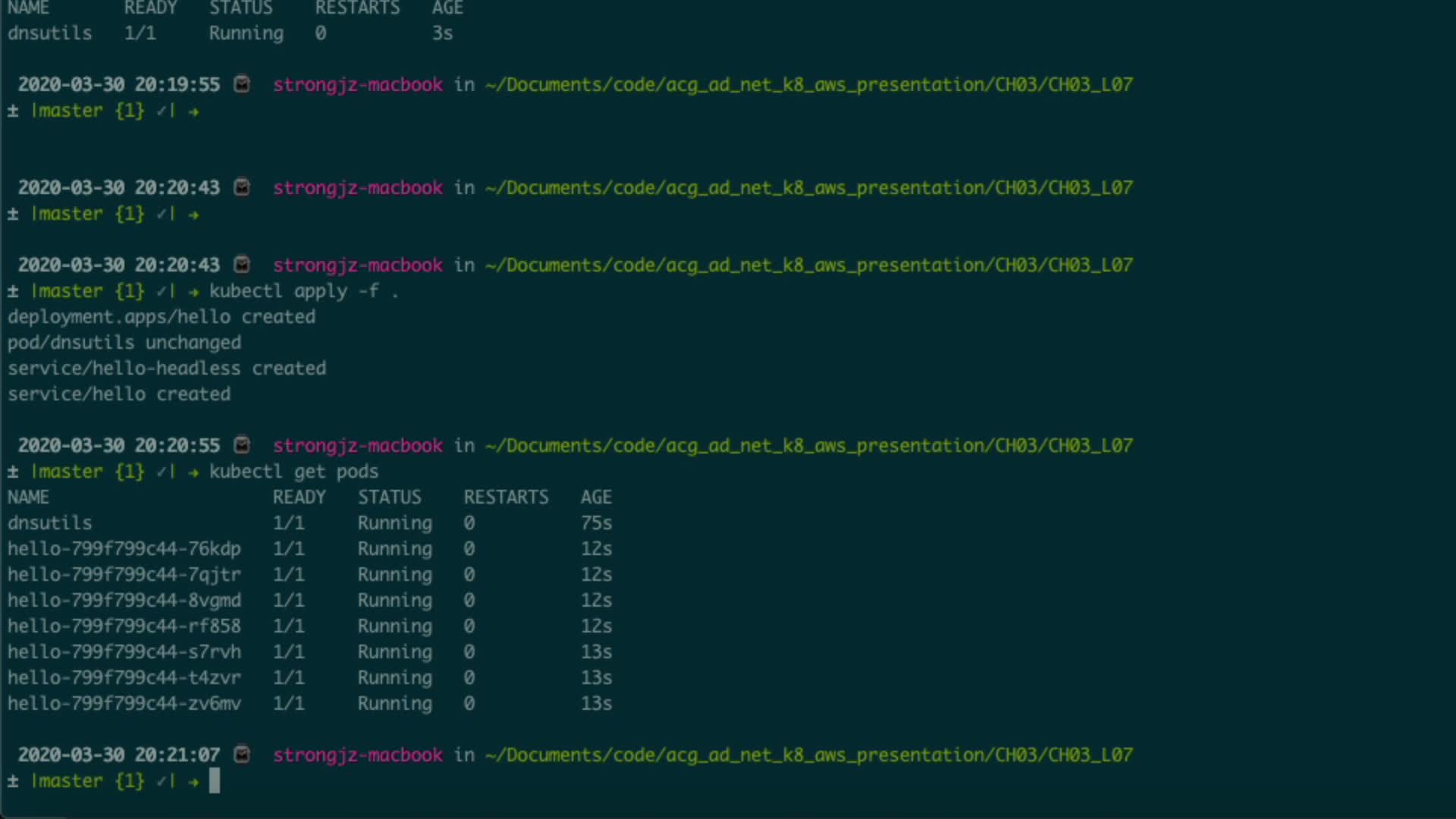Viewport: 1456px width, 819px height.
Task: Click the computer icon beside timestamp 20:19:55
Action: tap(242, 84)
